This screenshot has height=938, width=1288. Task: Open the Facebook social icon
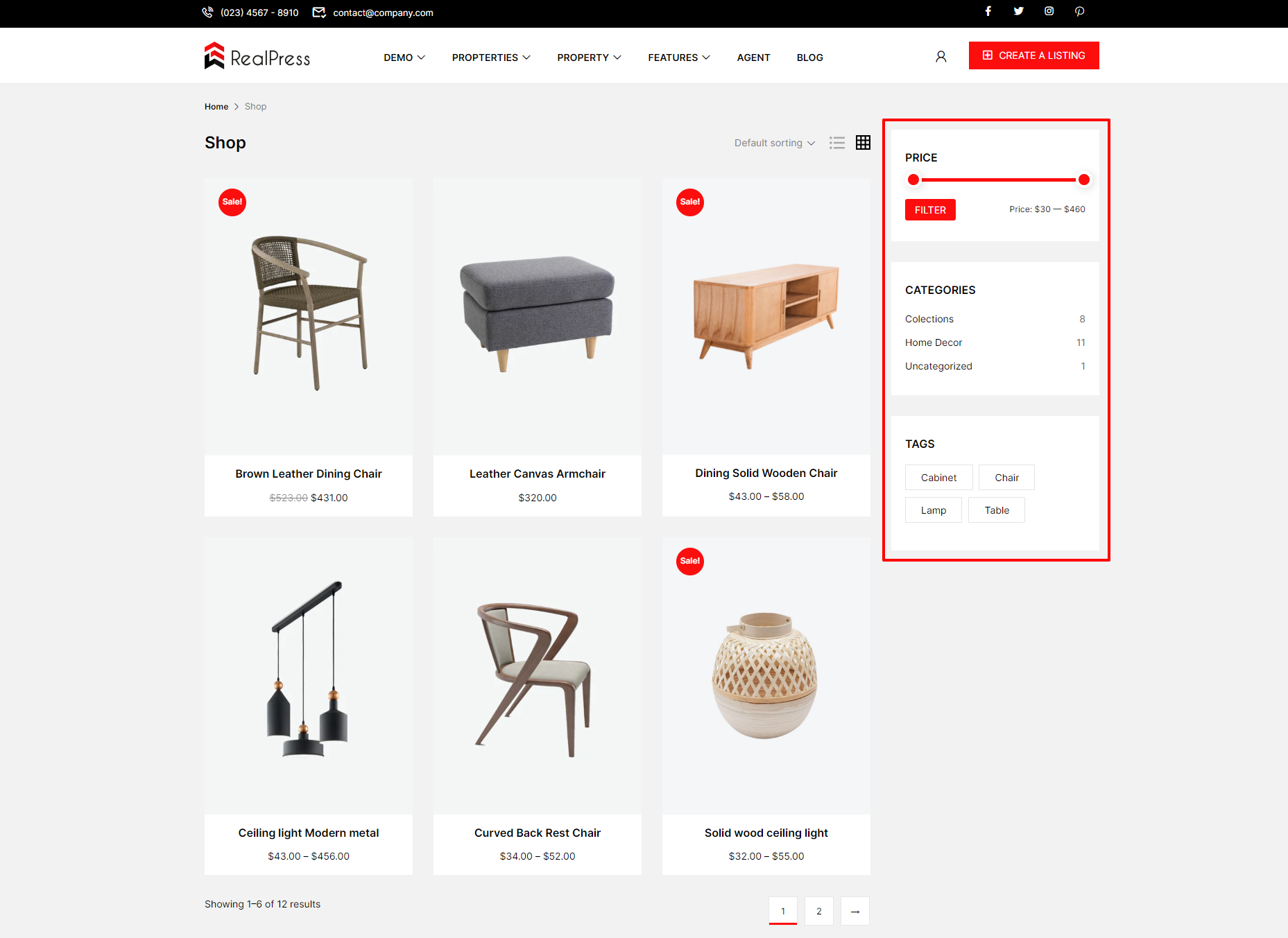coord(988,11)
